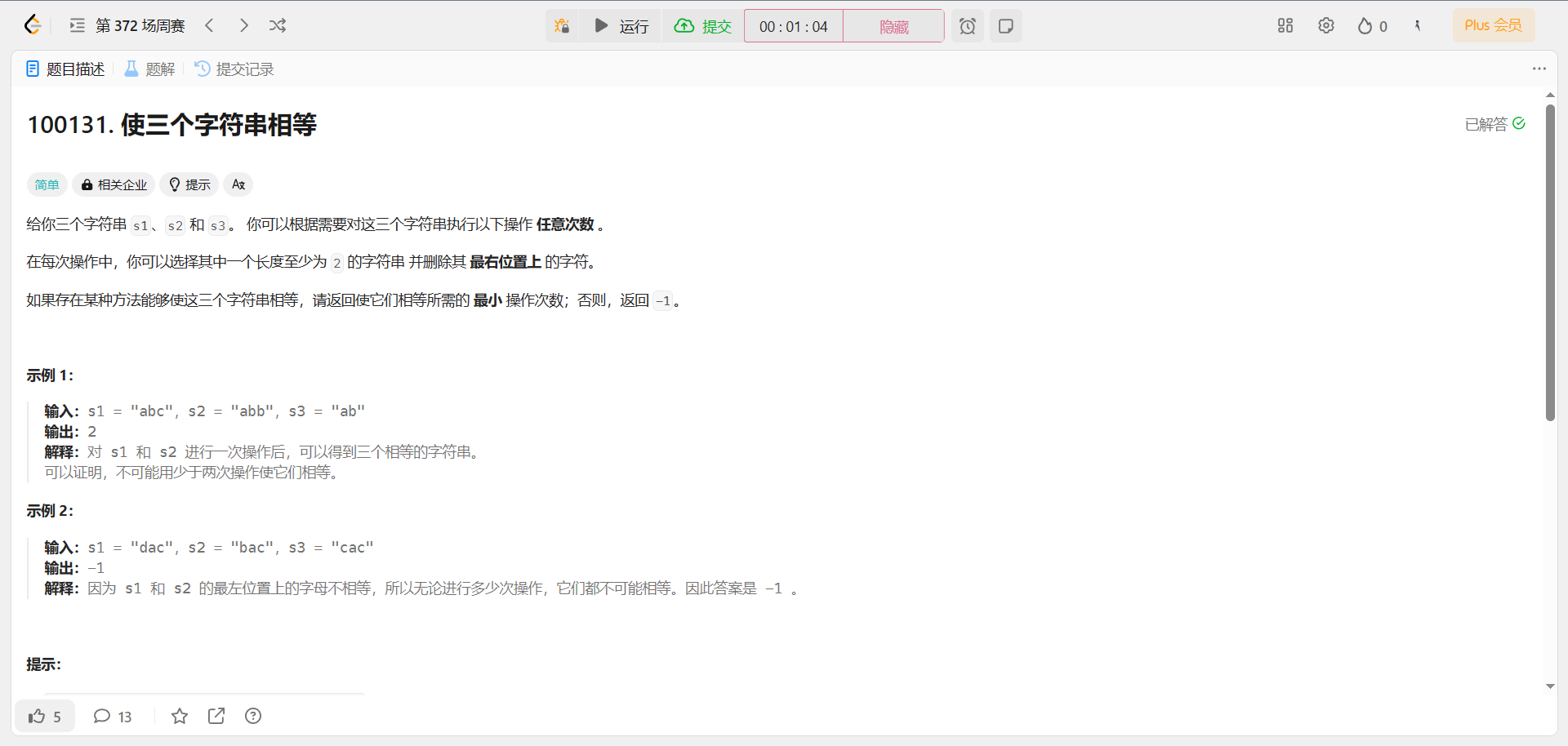Click the small icon next to streak count
The width and height of the screenshot is (1568, 746).
pyautogui.click(x=1418, y=26)
